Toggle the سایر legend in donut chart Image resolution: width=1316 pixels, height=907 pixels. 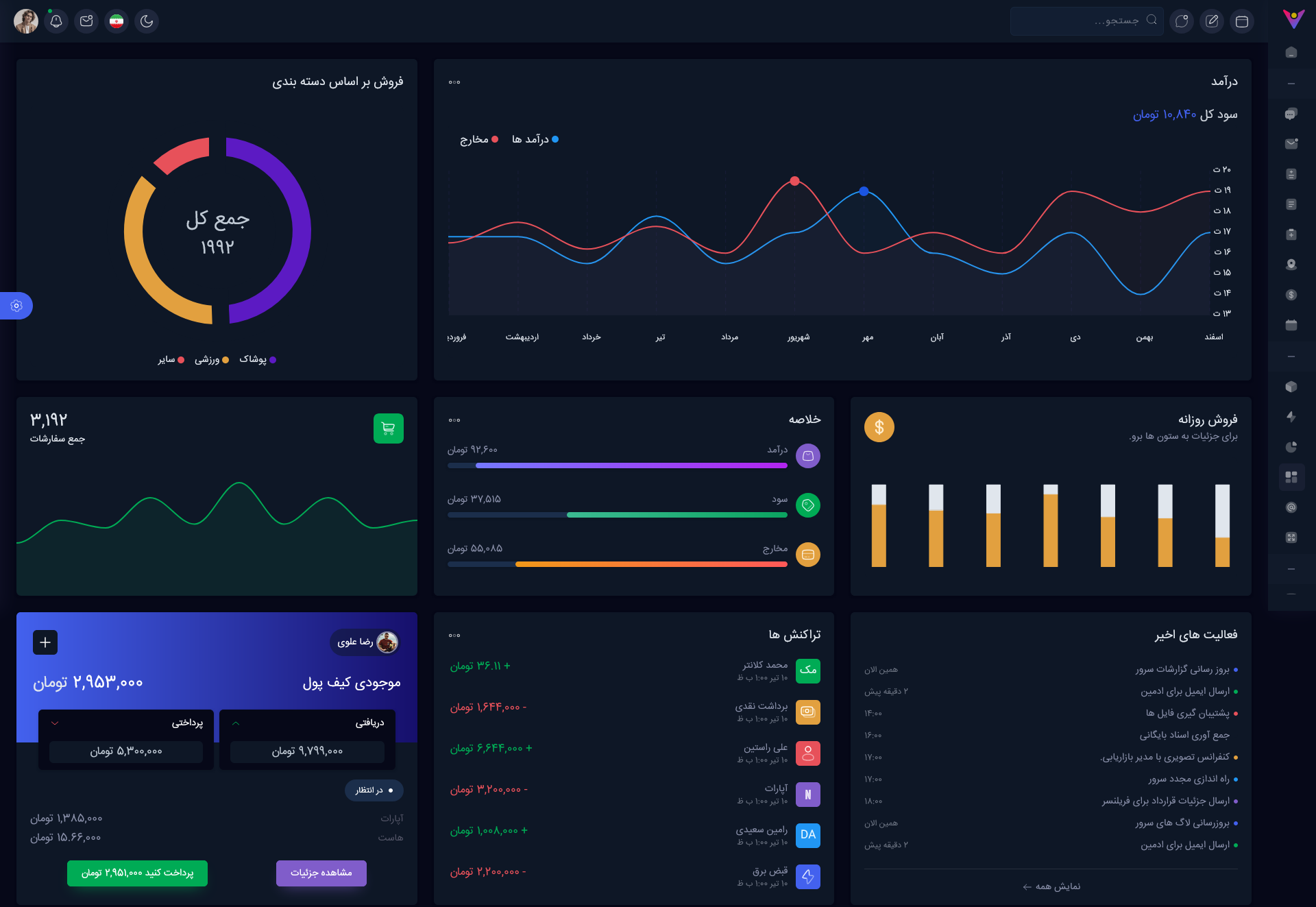click(x=171, y=359)
